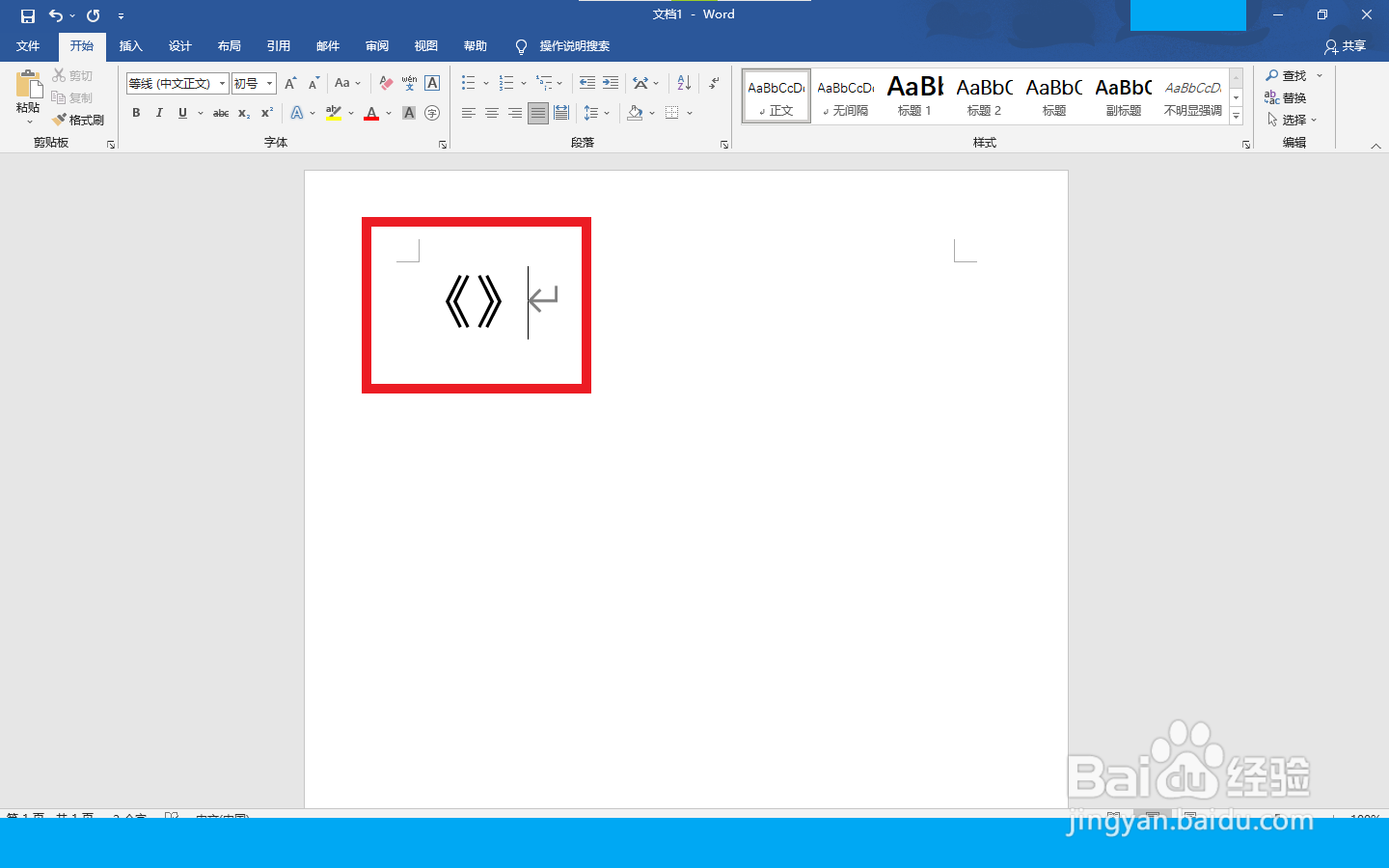Image resolution: width=1389 pixels, height=868 pixels.
Task: Click the shading paint bucket icon
Action: click(x=635, y=113)
